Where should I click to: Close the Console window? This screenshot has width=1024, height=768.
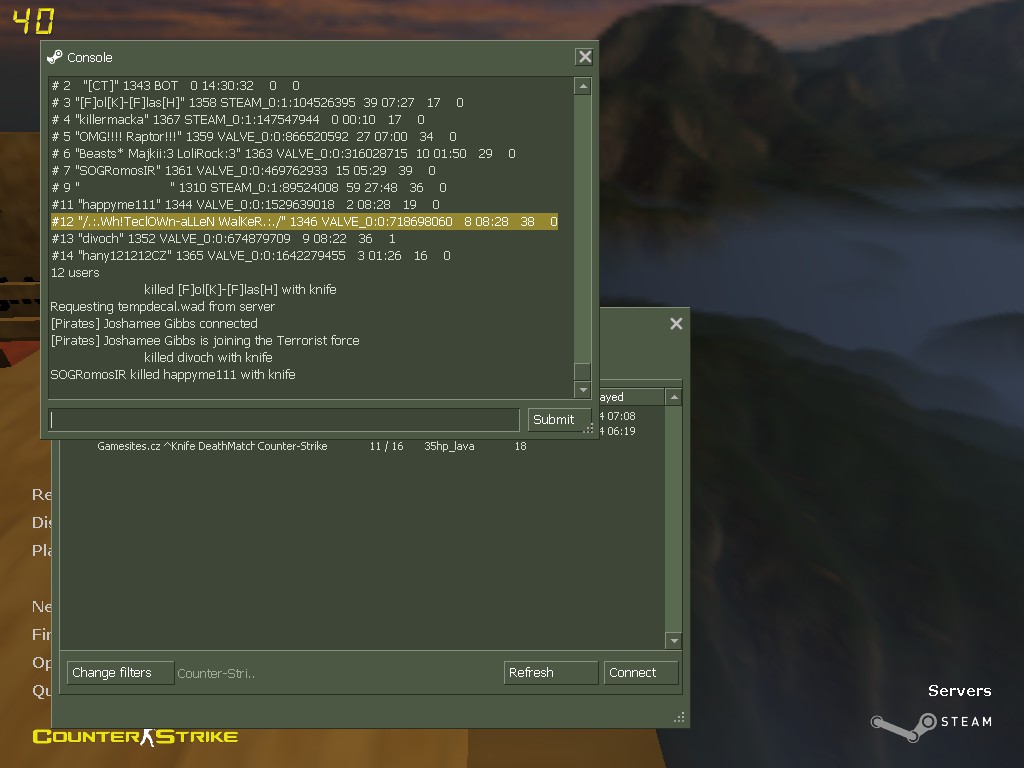pos(584,57)
